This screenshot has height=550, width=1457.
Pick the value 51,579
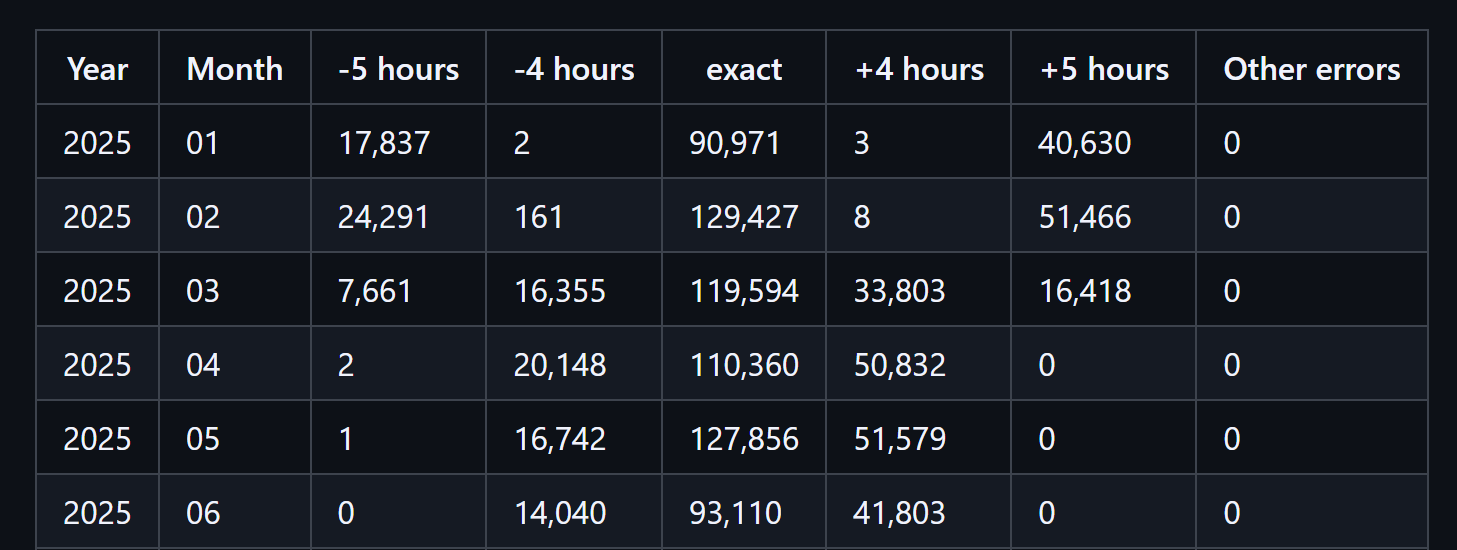tap(900, 439)
